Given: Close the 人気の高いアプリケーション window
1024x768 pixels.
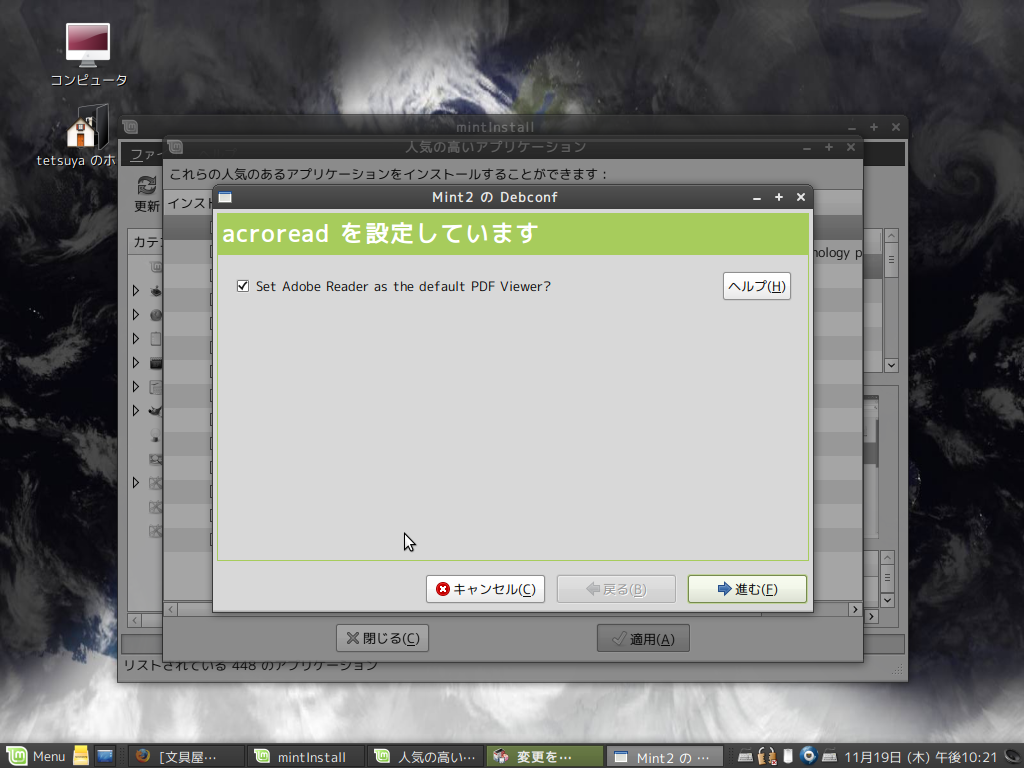Looking at the screenshot, I should (851, 148).
